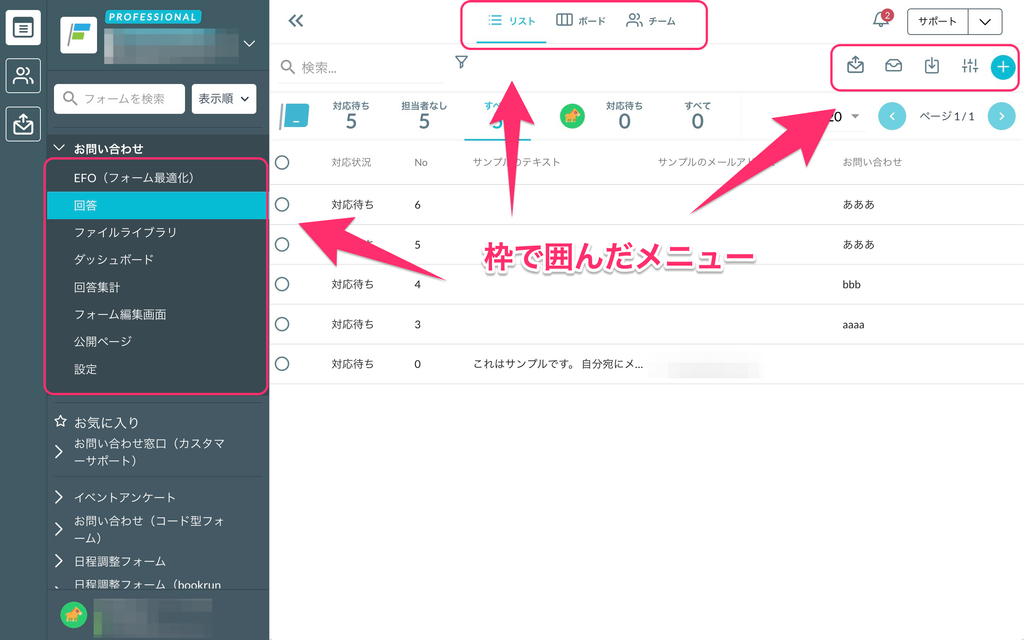This screenshot has height=640, width=1024.
Task: Click the workspace logo icon
Action: click(78, 35)
